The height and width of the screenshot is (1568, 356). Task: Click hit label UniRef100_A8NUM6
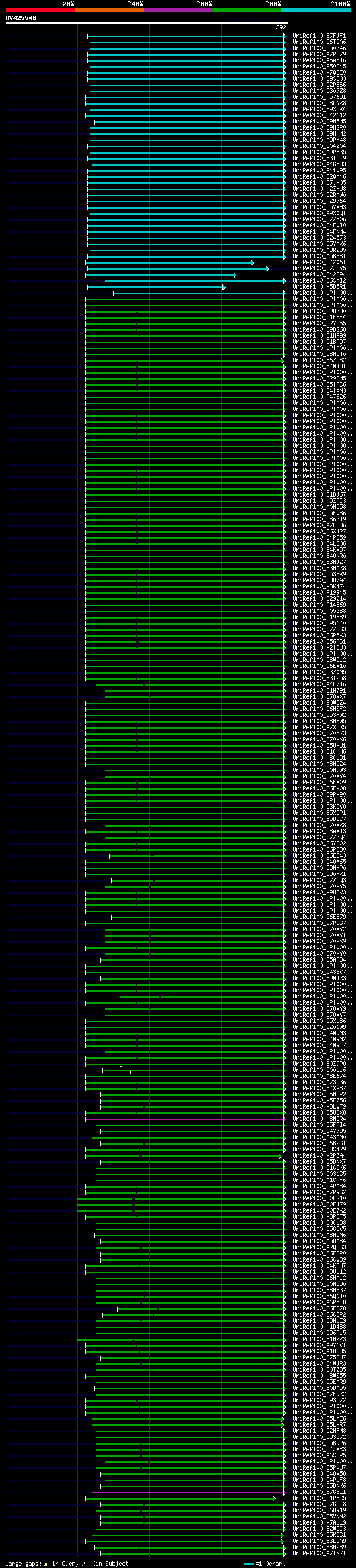coord(319,1235)
